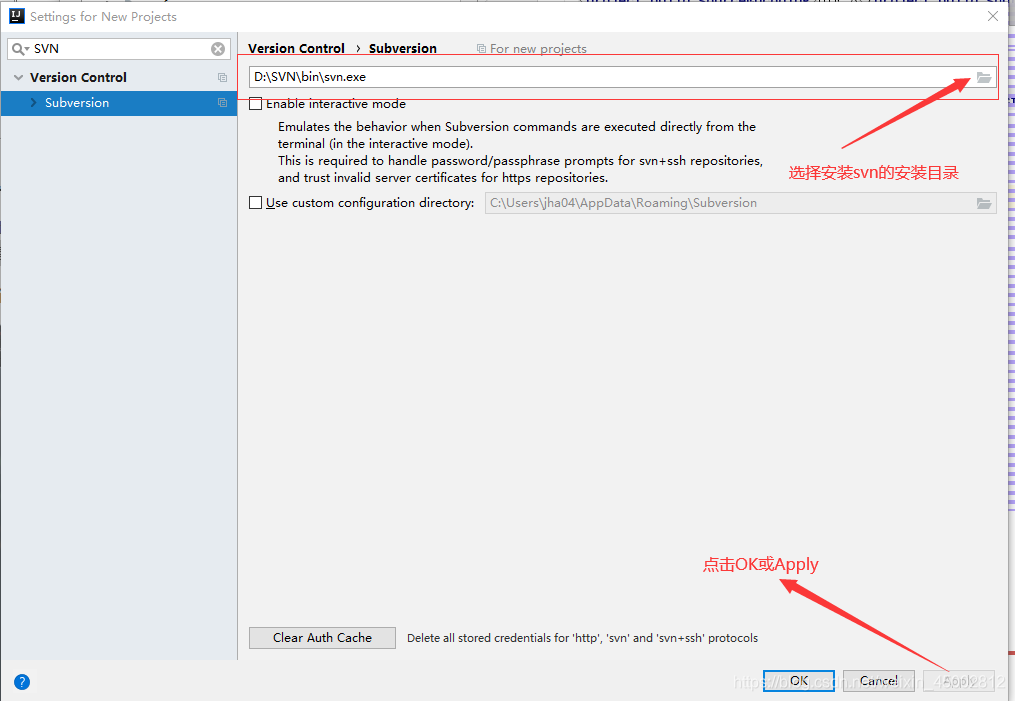
Task: Clear the SVN search text
Action: pos(218,49)
